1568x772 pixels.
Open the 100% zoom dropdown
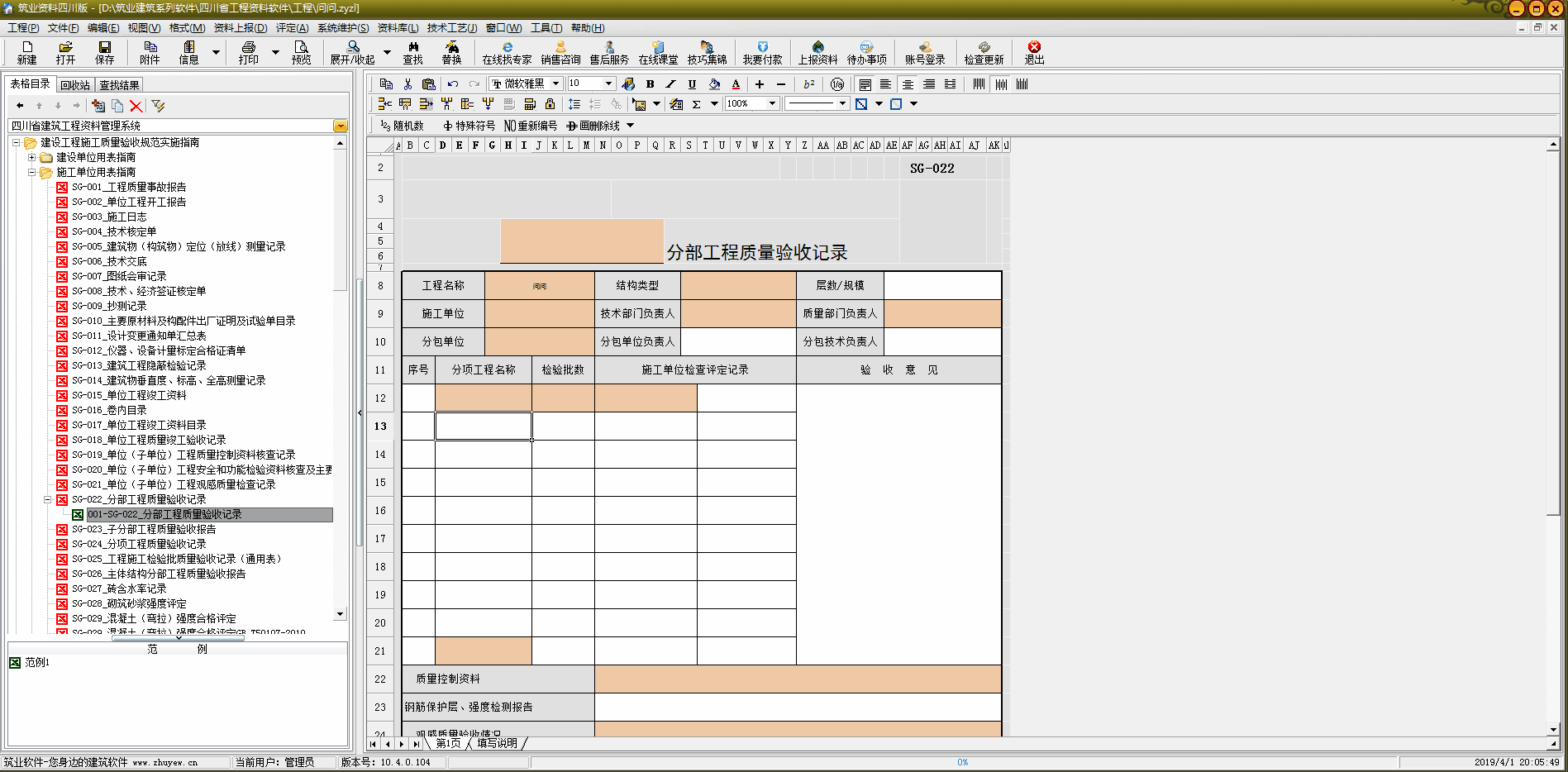click(x=772, y=103)
